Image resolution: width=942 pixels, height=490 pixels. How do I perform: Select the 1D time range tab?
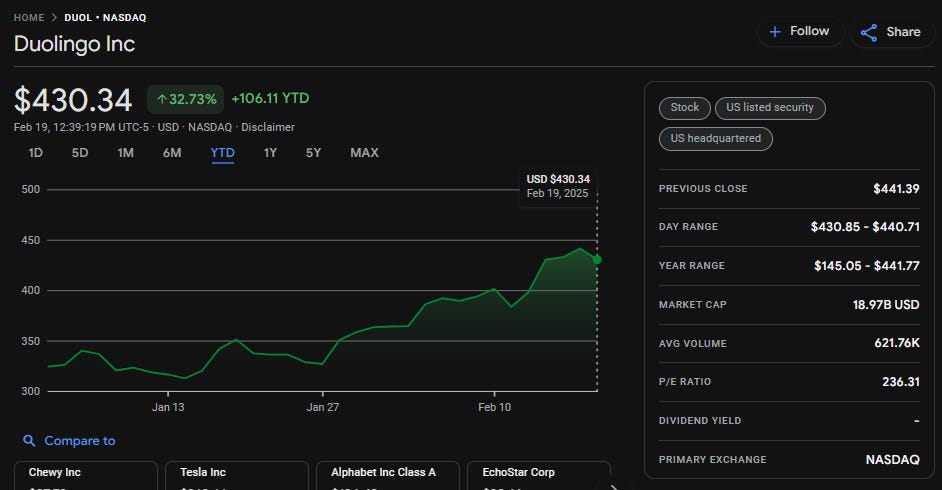pos(35,153)
